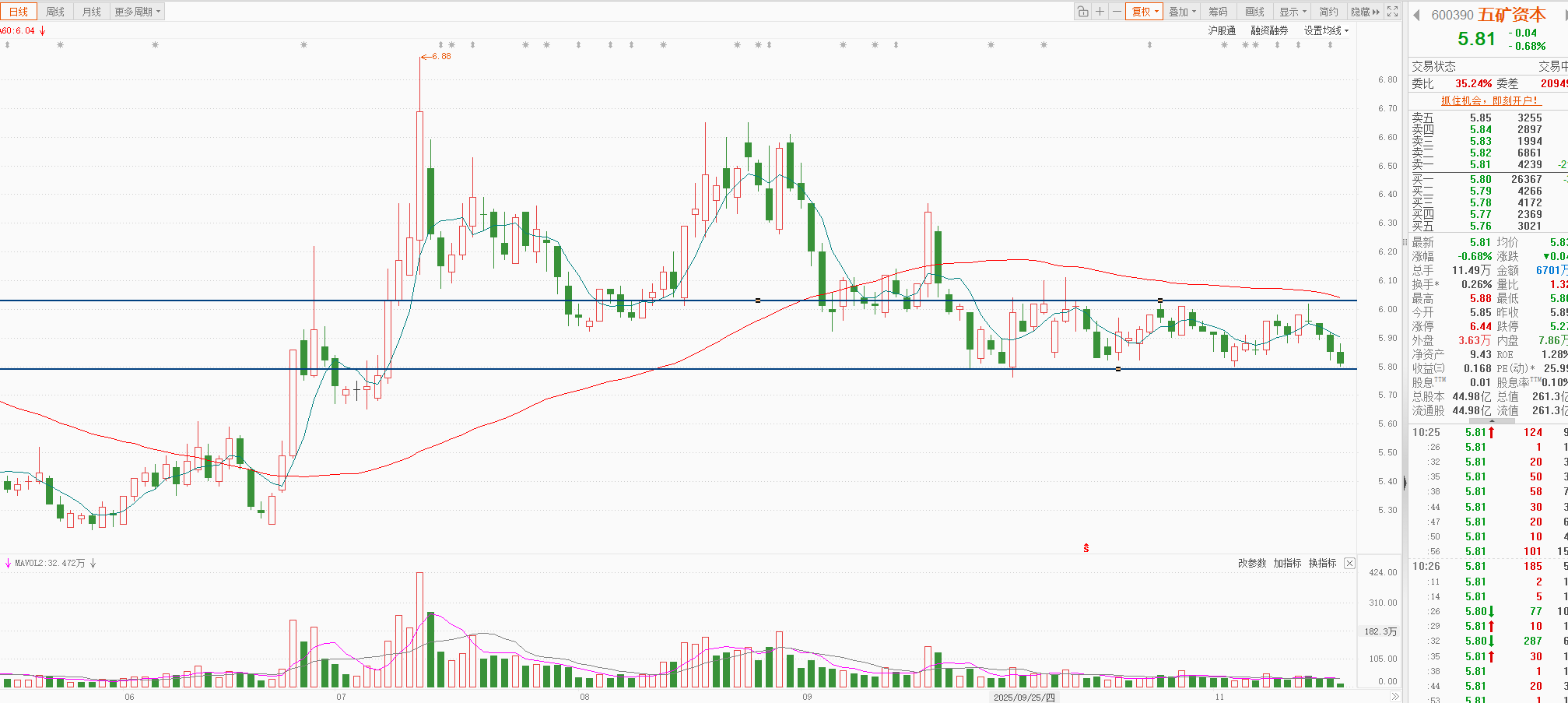The width and height of the screenshot is (1568, 703).
Task: Switch to 简约 simple mode
Action: (1329, 12)
